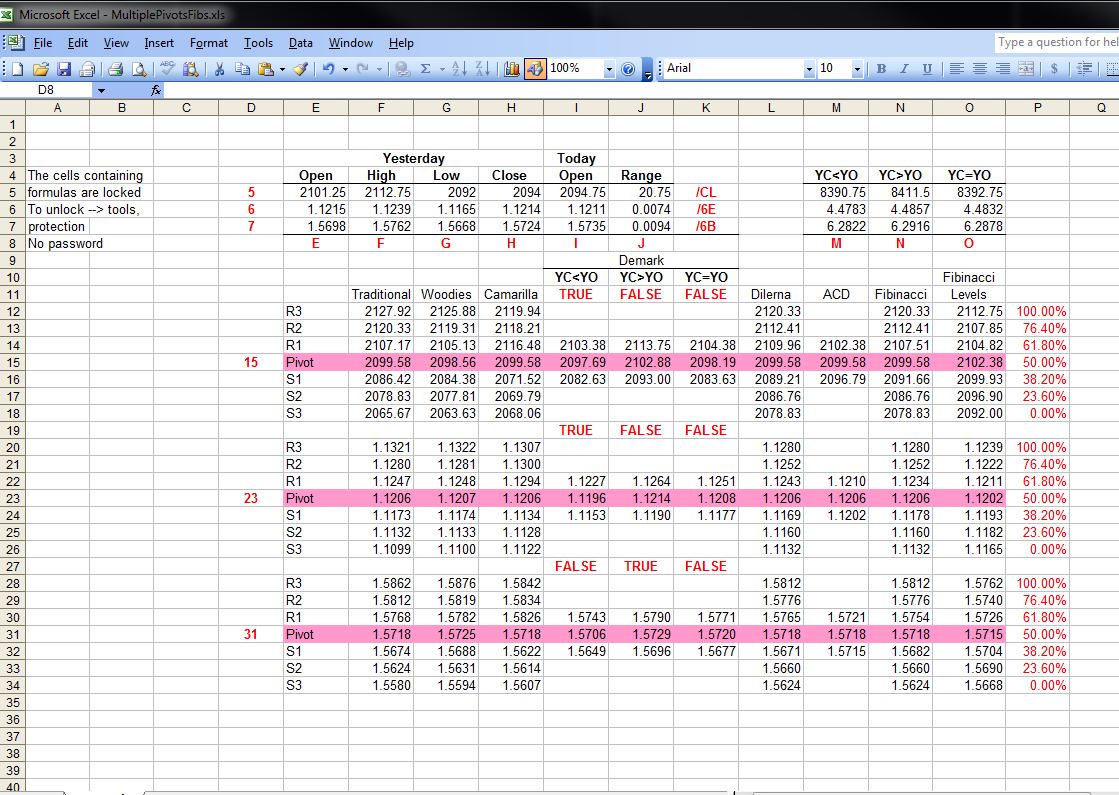
Task: Save the workbook using the floppy icon
Action: click(x=64, y=69)
